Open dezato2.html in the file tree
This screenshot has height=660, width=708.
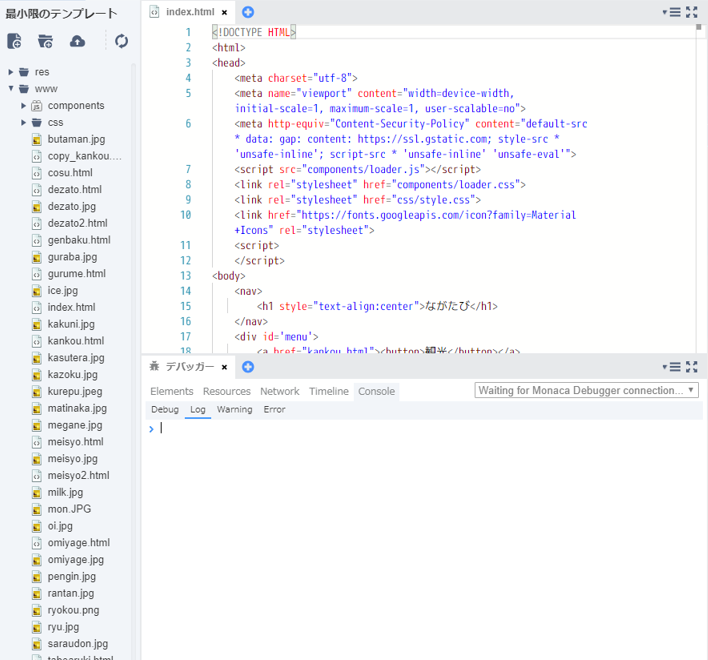tap(78, 223)
